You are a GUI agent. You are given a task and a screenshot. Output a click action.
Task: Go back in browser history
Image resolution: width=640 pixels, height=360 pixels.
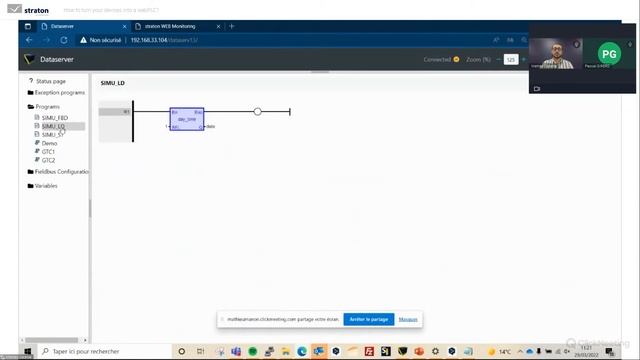click(x=29, y=40)
